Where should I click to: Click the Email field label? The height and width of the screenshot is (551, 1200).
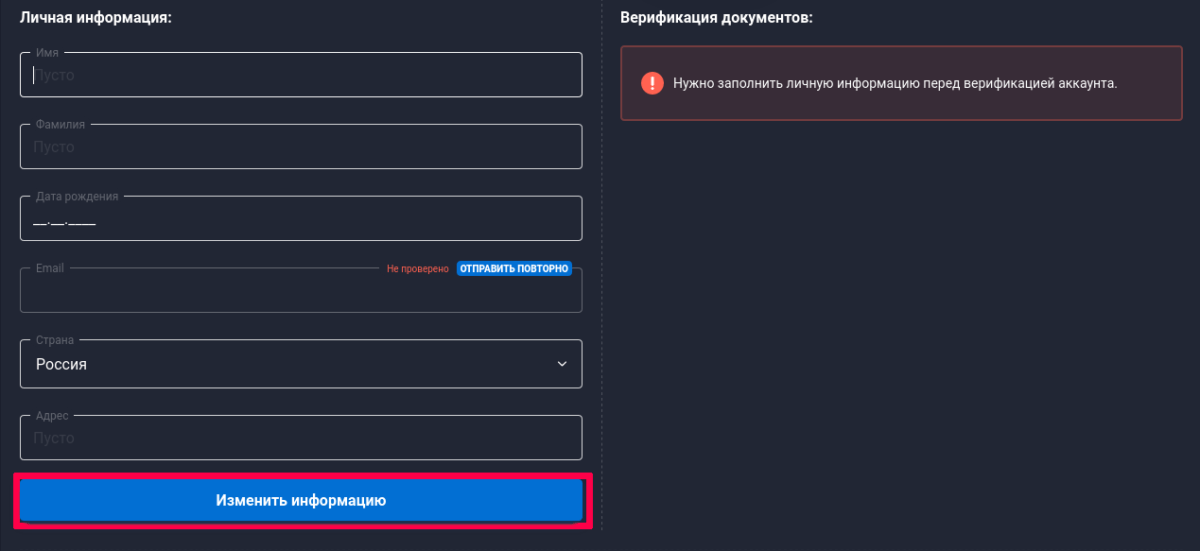pos(50,269)
